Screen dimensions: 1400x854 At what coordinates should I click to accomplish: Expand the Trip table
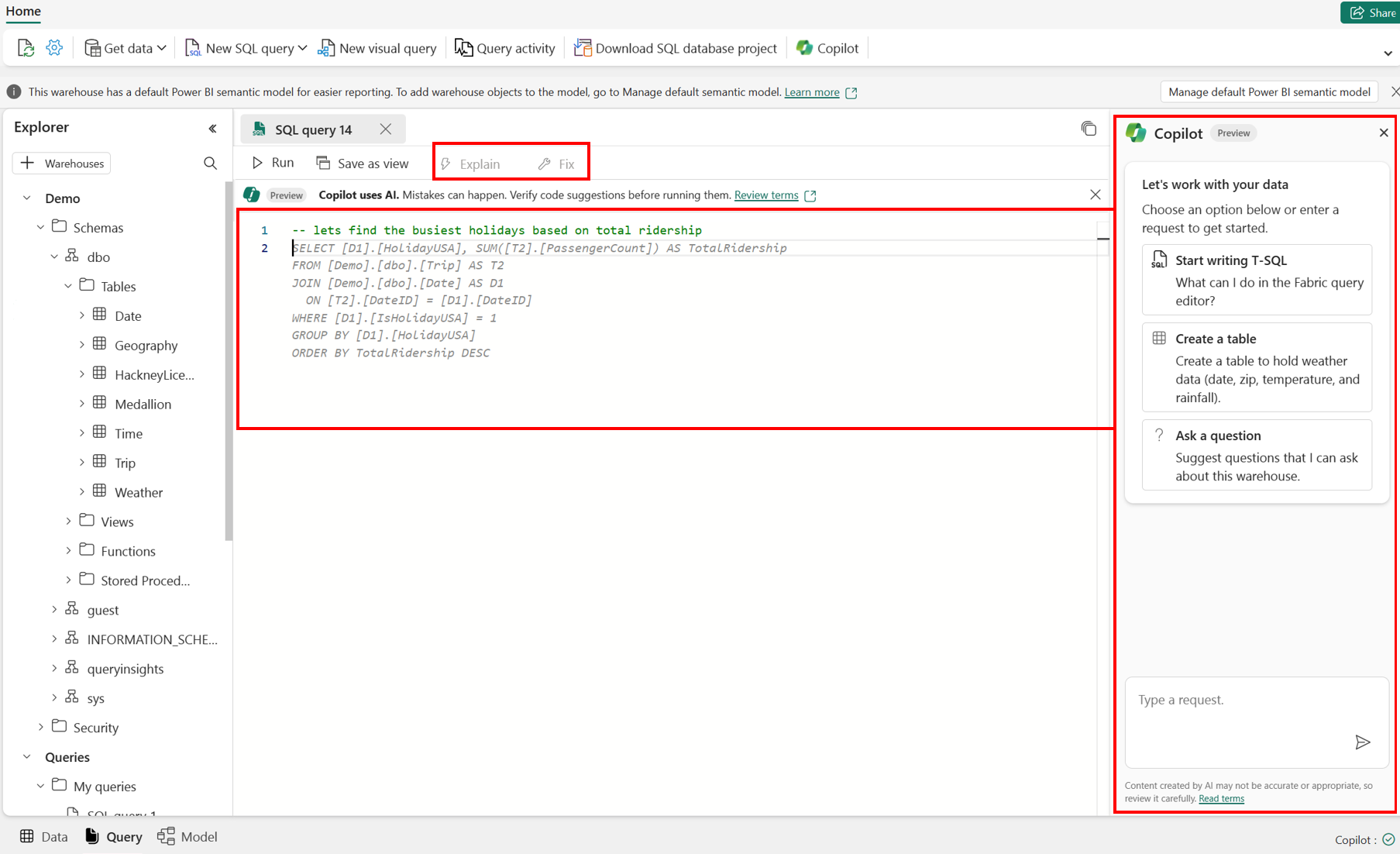tap(82, 463)
